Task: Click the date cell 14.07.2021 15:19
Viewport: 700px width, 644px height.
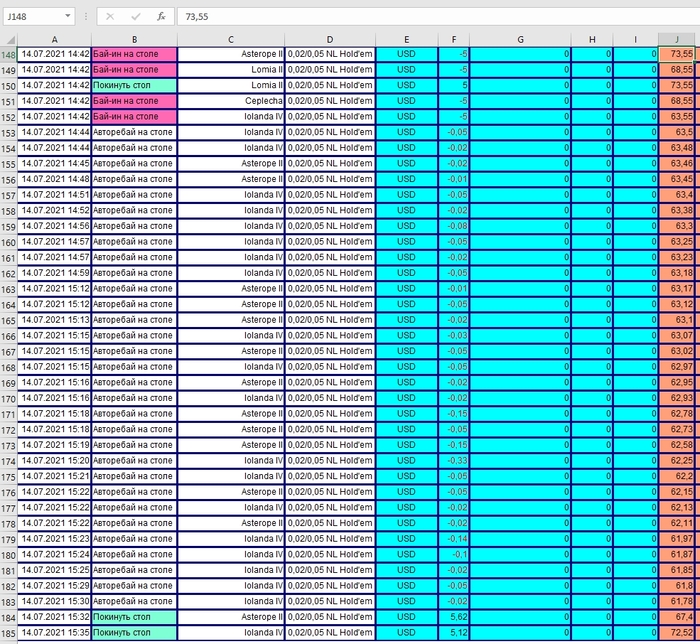Action: [54, 445]
